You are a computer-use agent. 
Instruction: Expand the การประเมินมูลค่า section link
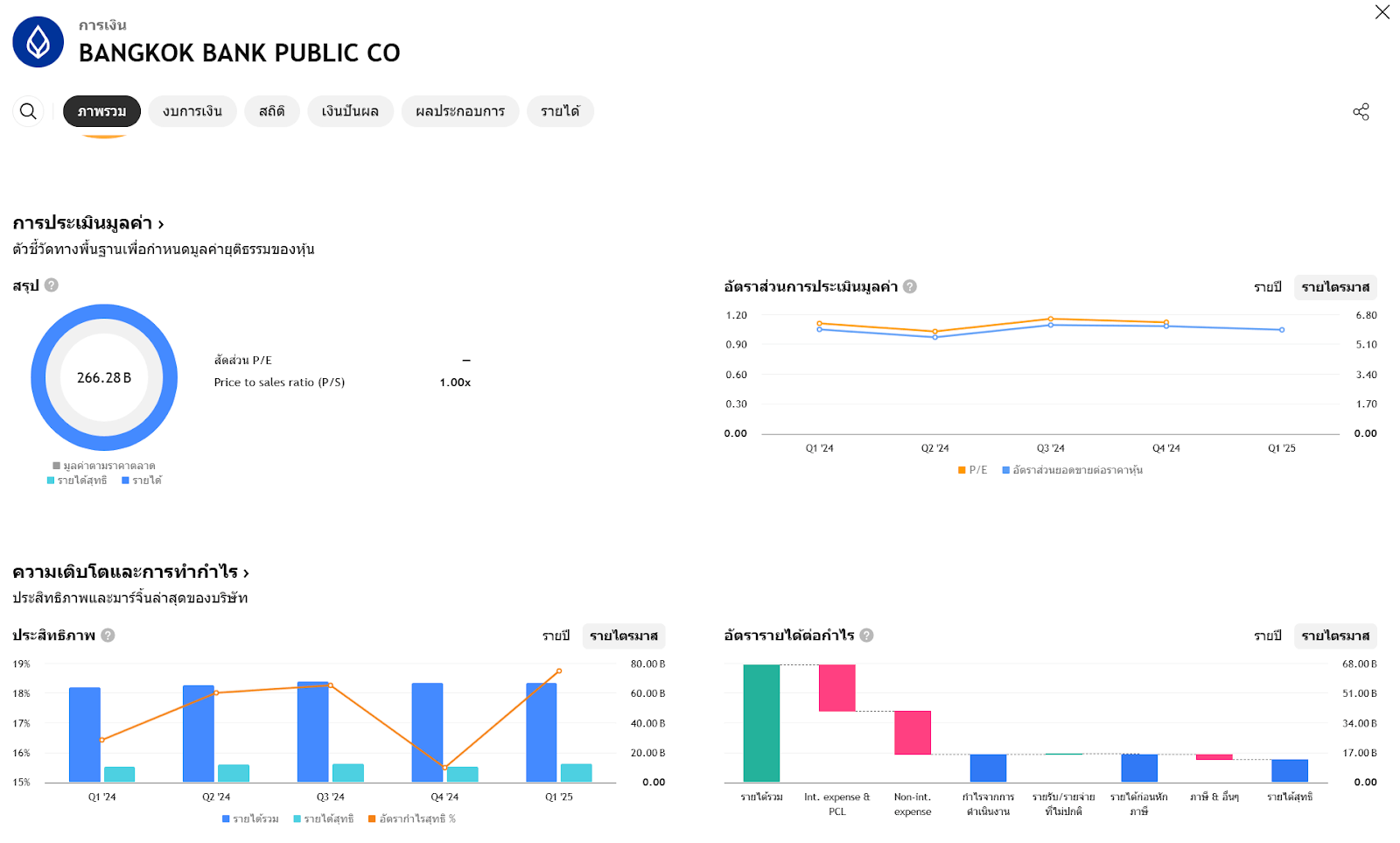click(88, 223)
